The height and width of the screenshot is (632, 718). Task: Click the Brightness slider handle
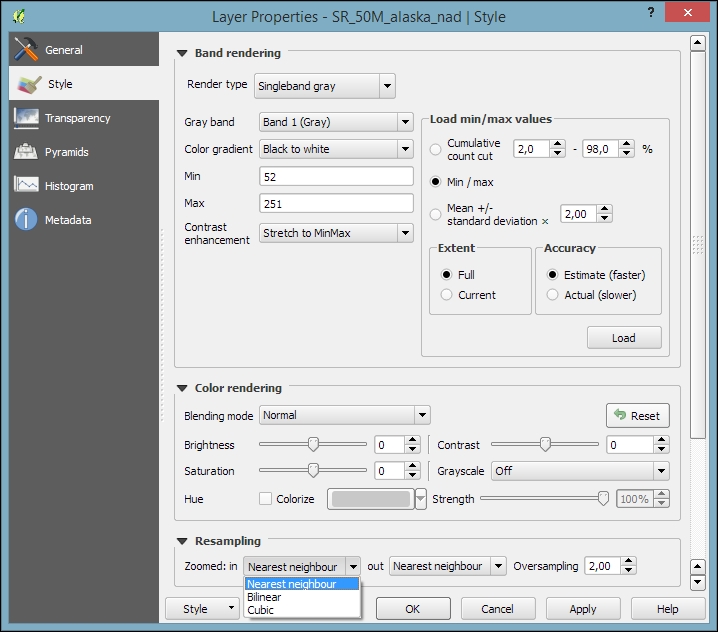coord(313,445)
